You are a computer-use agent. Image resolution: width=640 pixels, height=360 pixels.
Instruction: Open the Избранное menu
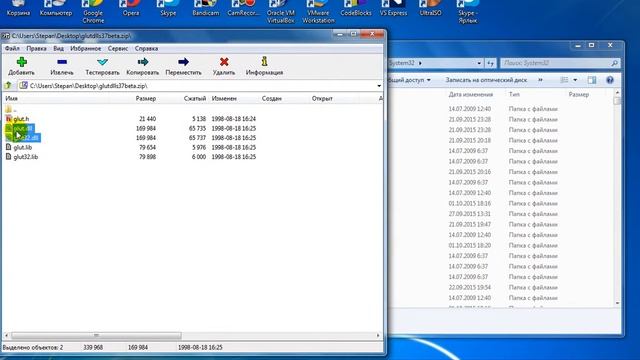(86, 49)
